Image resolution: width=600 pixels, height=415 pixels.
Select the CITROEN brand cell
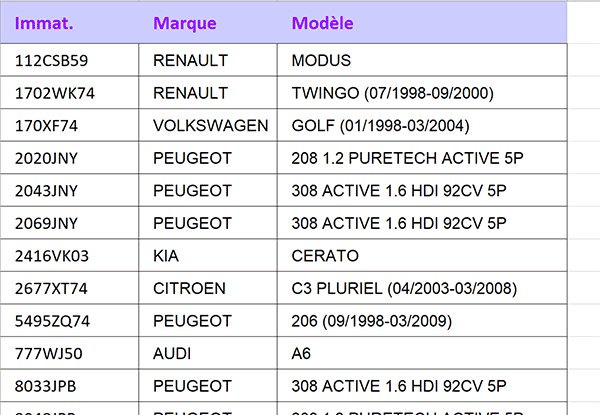(208, 288)
